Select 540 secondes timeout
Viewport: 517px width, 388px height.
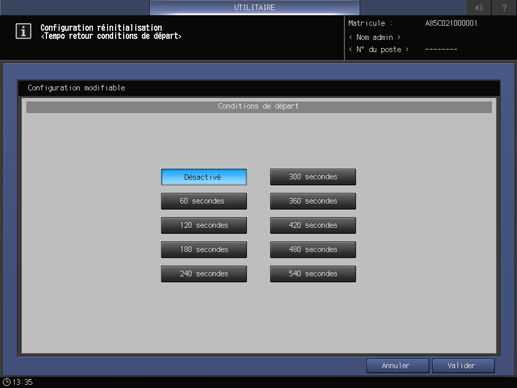(x=313, y=274)
